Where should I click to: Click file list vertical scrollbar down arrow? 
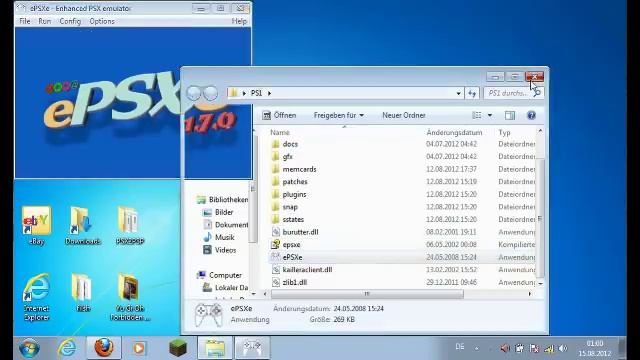click(x=540, y=283)
